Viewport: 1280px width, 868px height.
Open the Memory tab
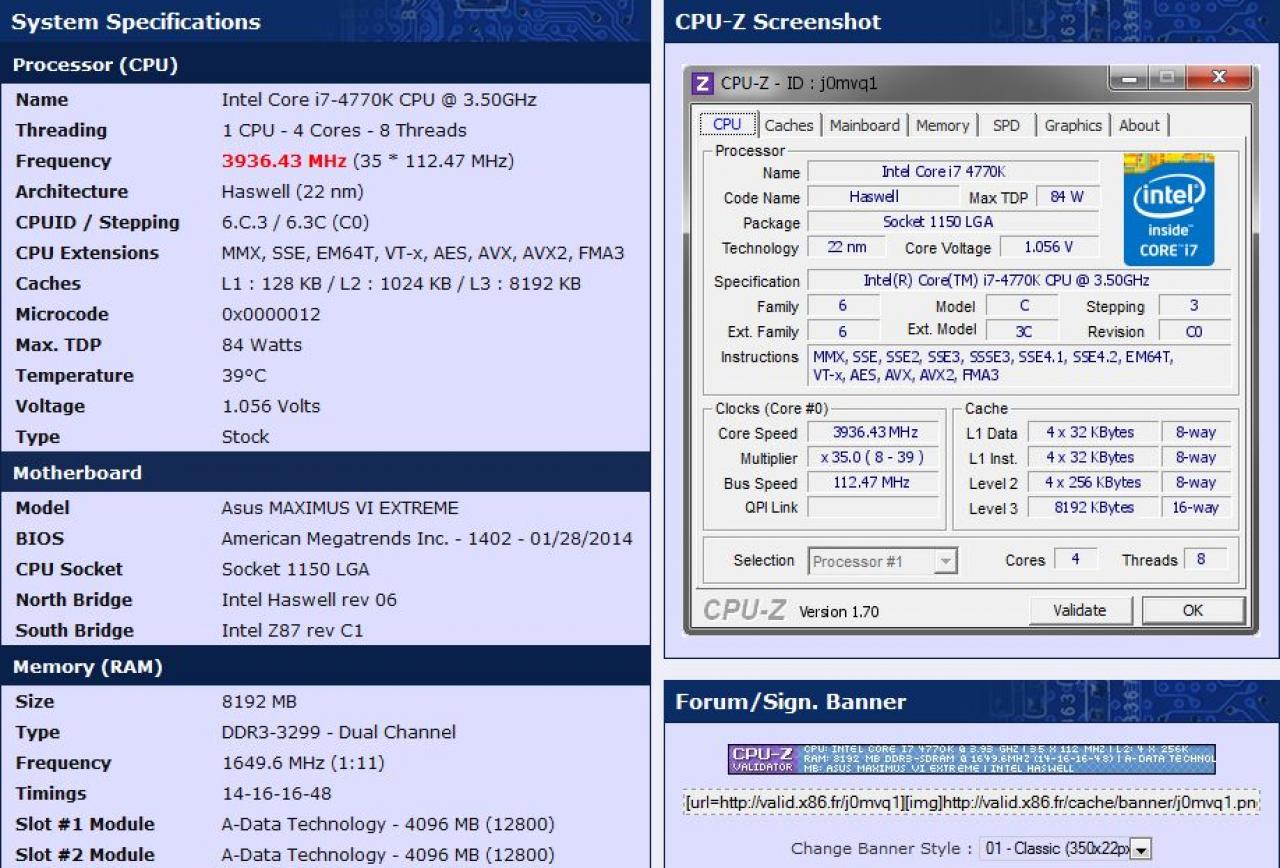(x=943, y=126)
